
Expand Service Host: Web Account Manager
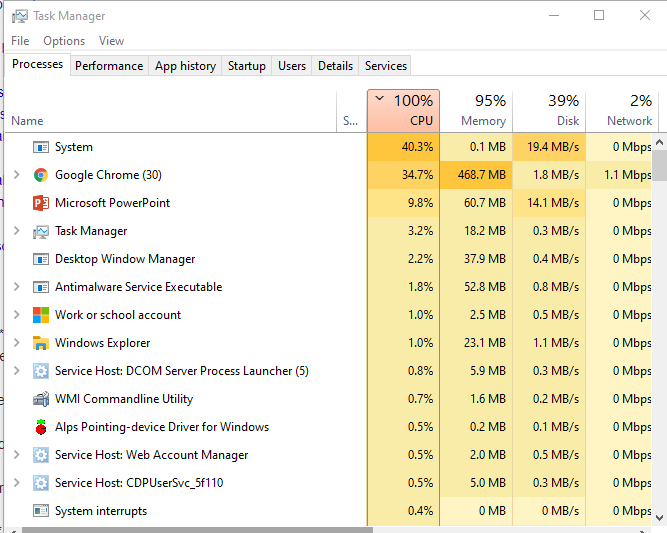click(x=16, y=455)
